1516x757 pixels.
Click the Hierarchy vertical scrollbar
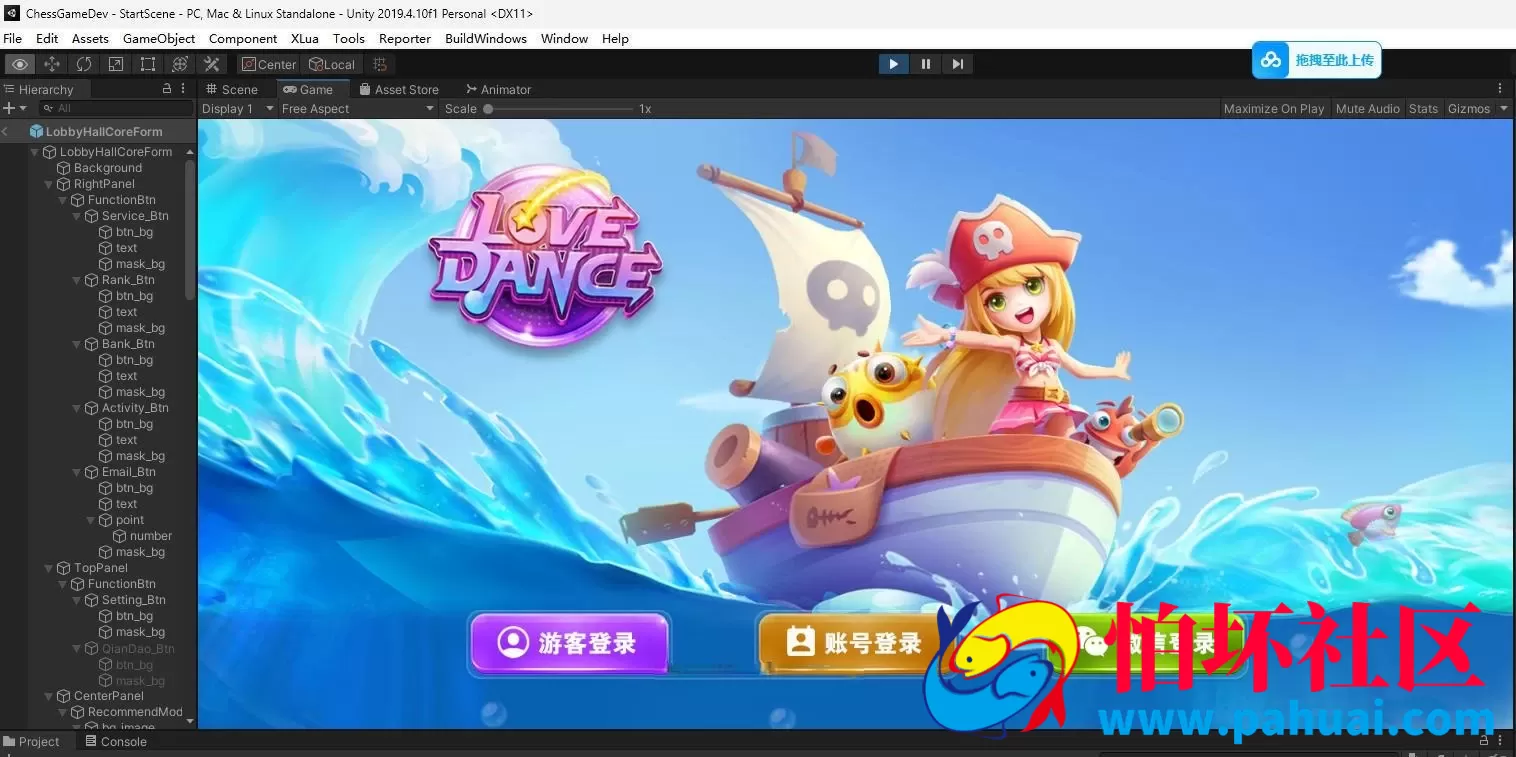point(190,230)
